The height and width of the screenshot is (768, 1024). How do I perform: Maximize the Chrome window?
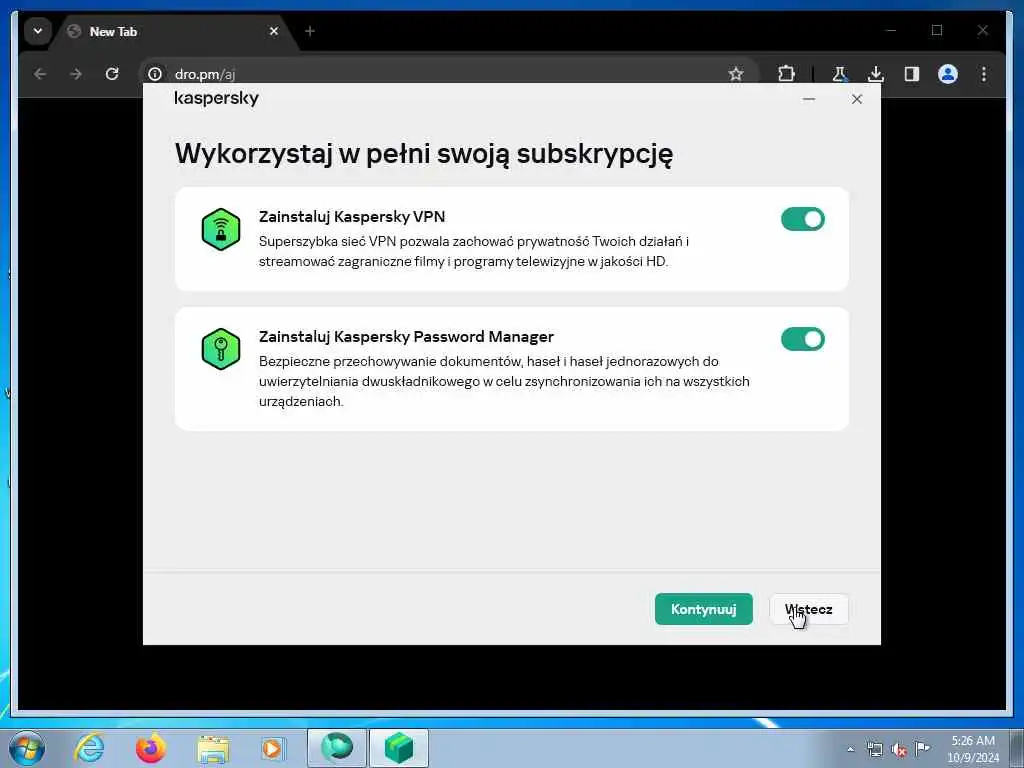(936, 30)
